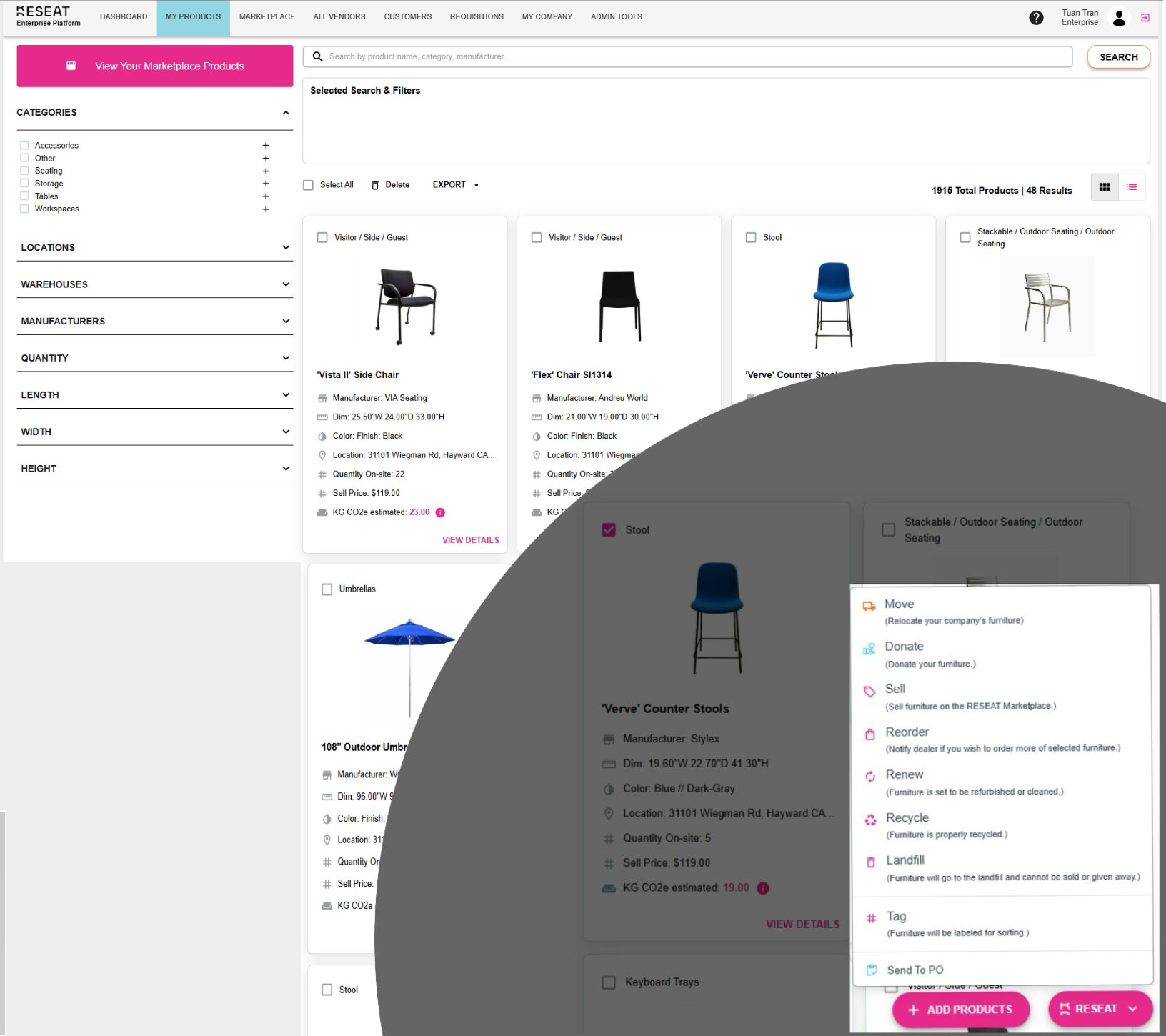Click the Tag hash icon

871,918
